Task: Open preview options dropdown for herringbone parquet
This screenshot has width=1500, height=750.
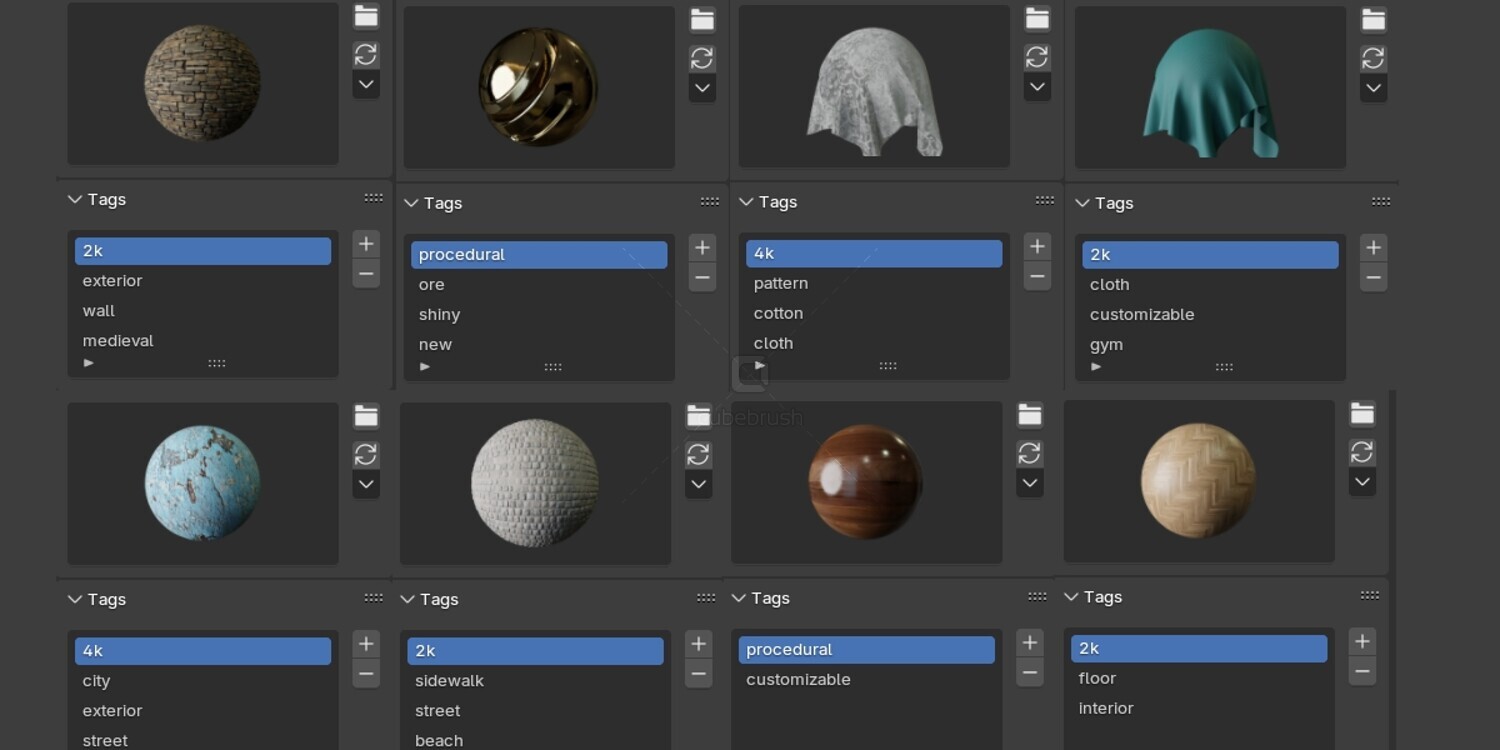Action: coord(1361,482)
